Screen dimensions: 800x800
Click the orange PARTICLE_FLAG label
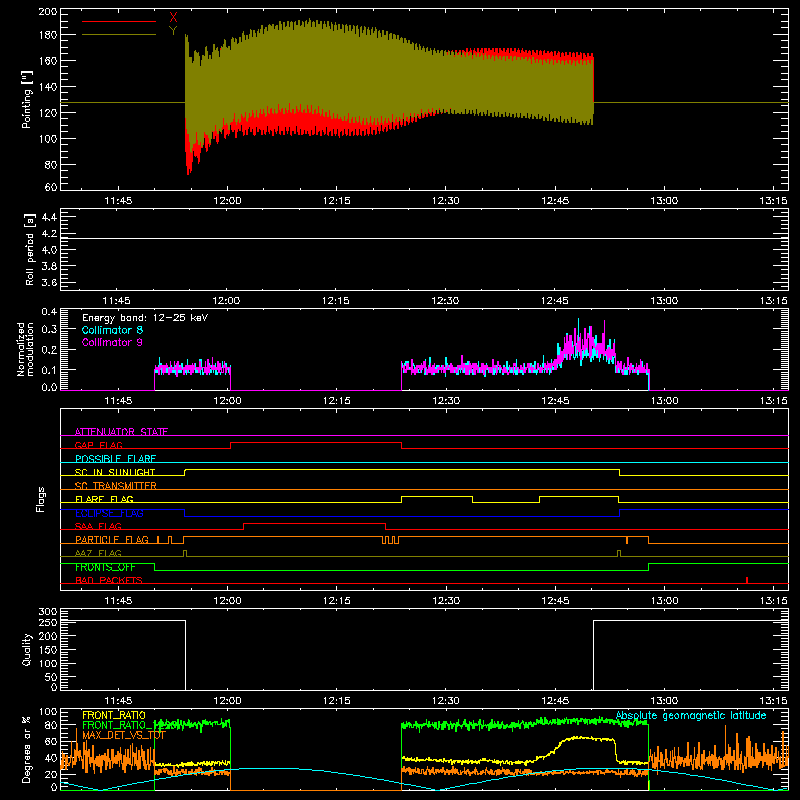pos(112,539)
